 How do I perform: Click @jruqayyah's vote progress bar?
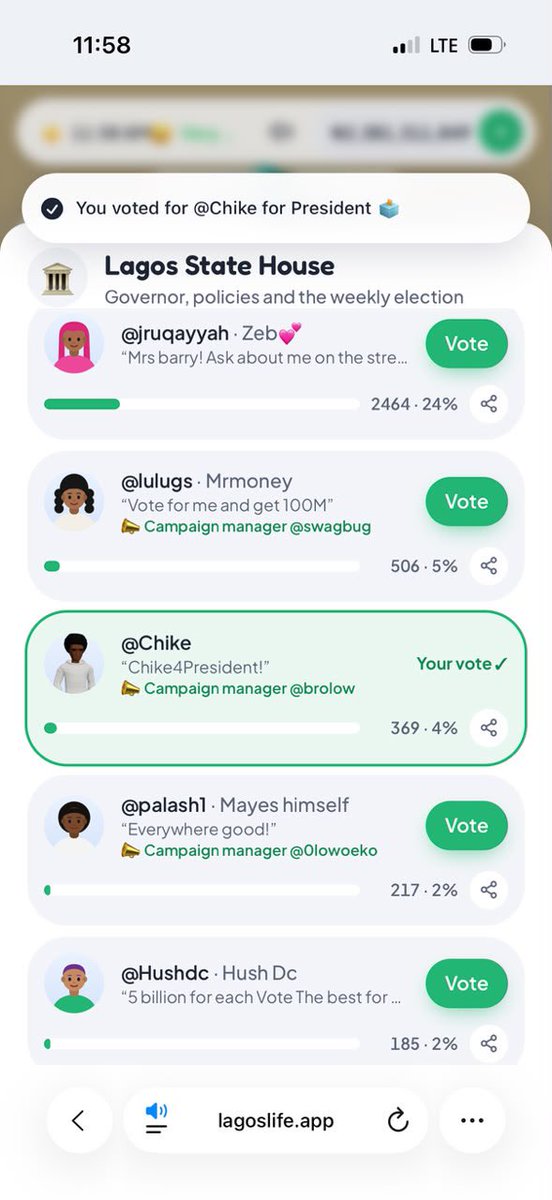[202, 404]
